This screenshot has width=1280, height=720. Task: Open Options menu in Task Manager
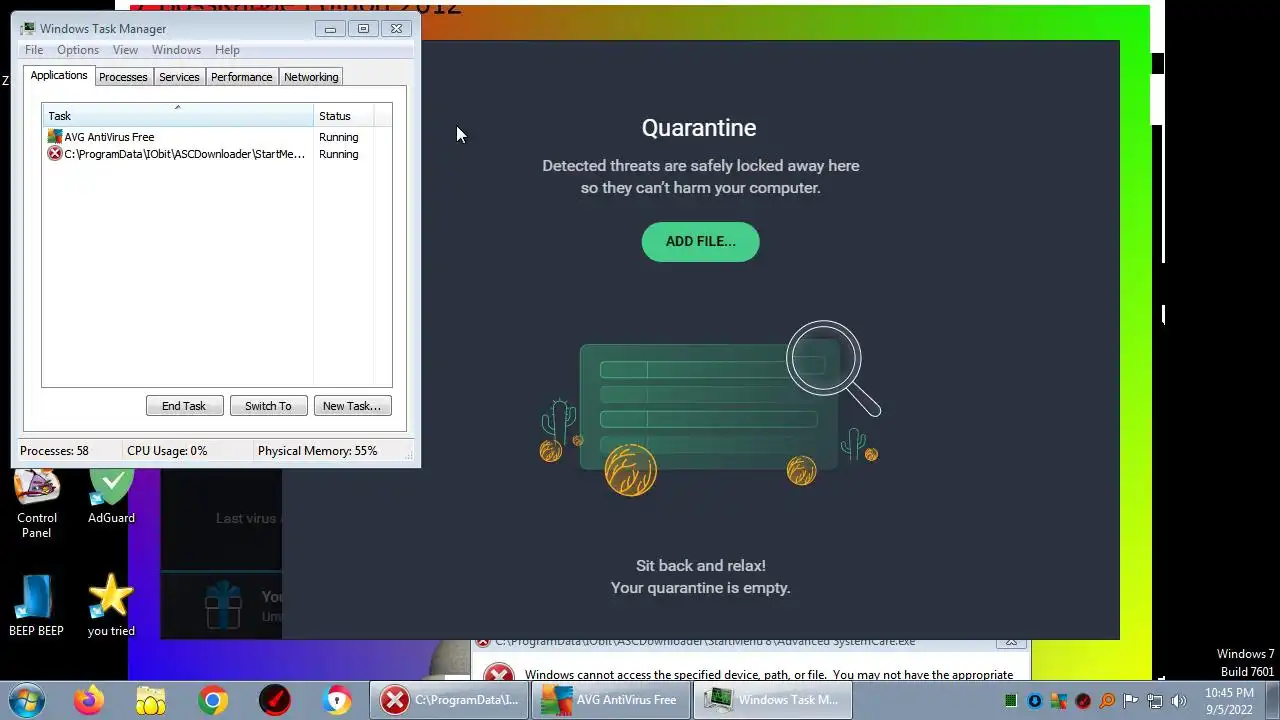[x=78, y=50]
